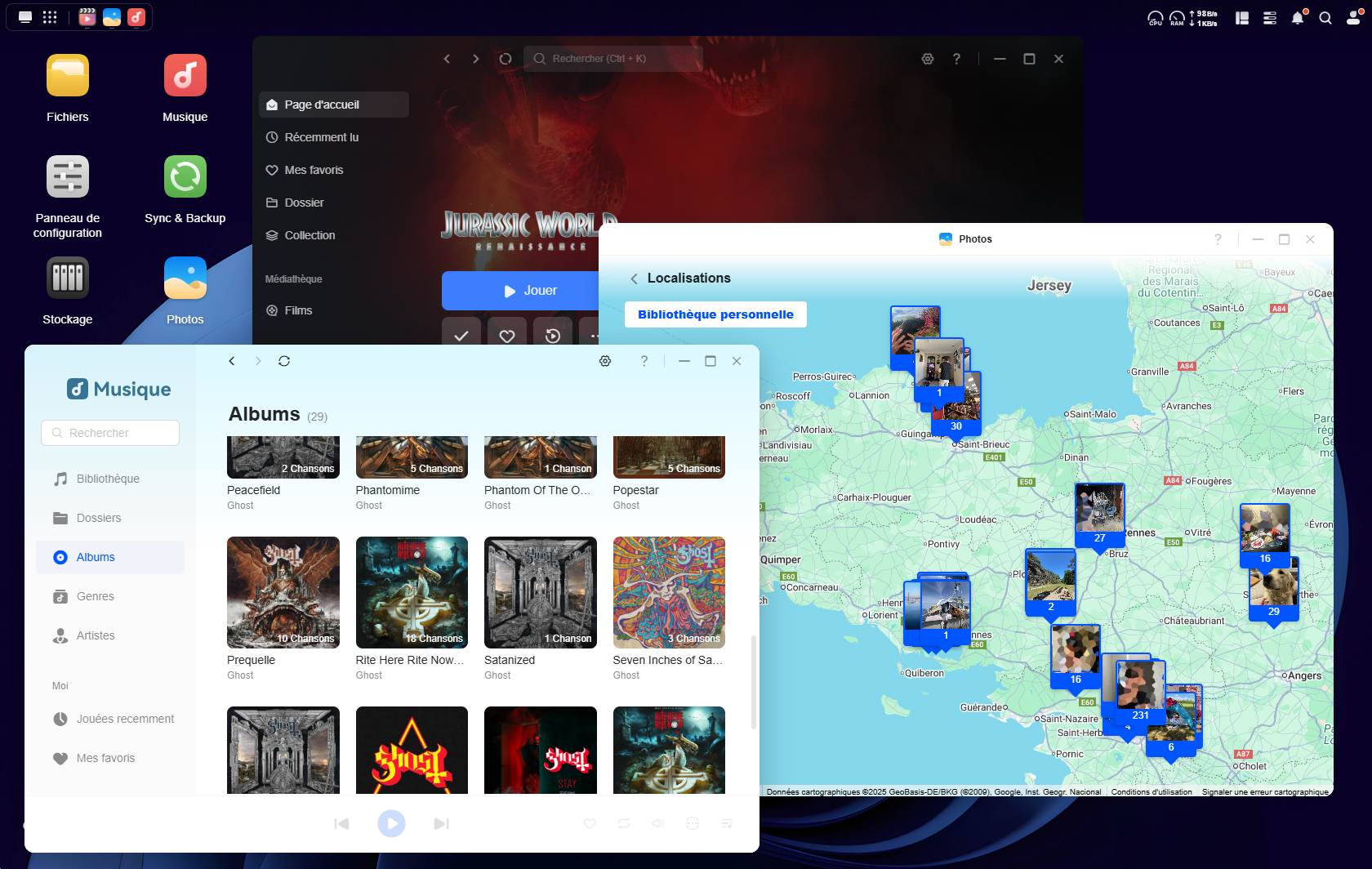Viewport: 1372px width, 869px height.
Task: Toggle volume icon in Musique player bar
Action: point(658,823)
